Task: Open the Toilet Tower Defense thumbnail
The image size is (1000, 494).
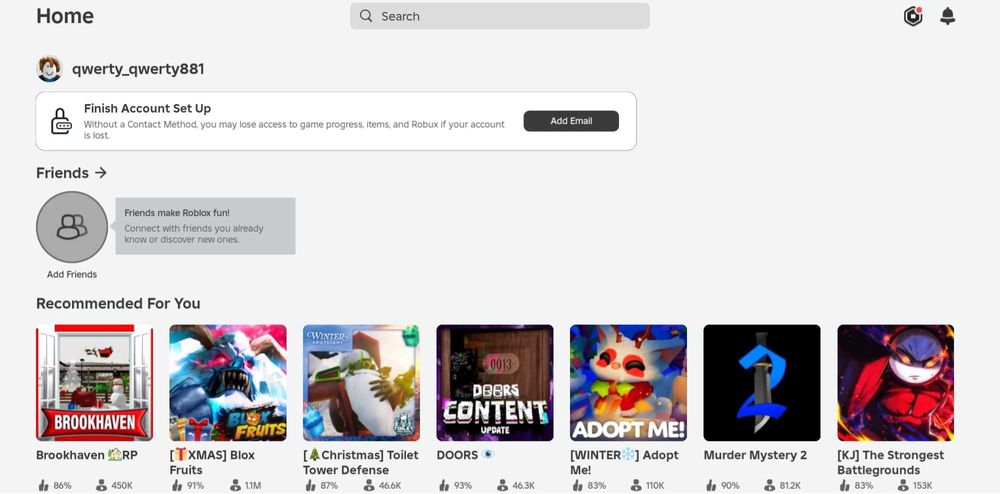Action: pyautogui.click(x=362, y=383)
